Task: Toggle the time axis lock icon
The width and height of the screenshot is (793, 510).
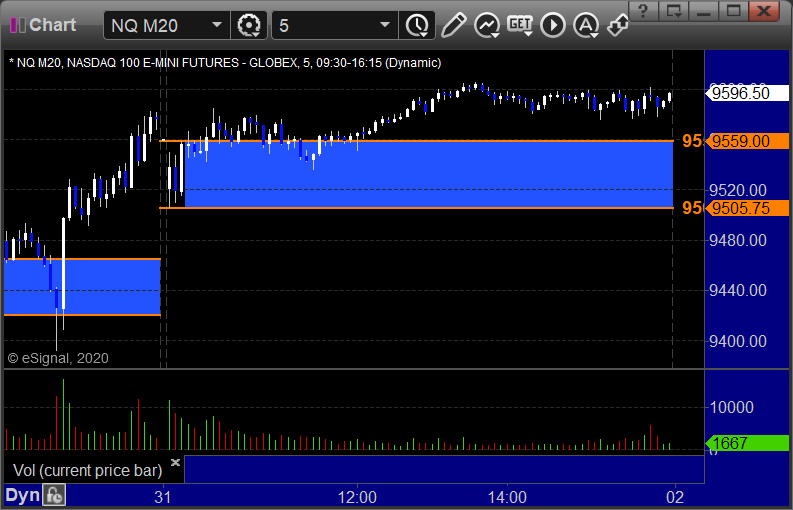Action: tap(54, 495)
